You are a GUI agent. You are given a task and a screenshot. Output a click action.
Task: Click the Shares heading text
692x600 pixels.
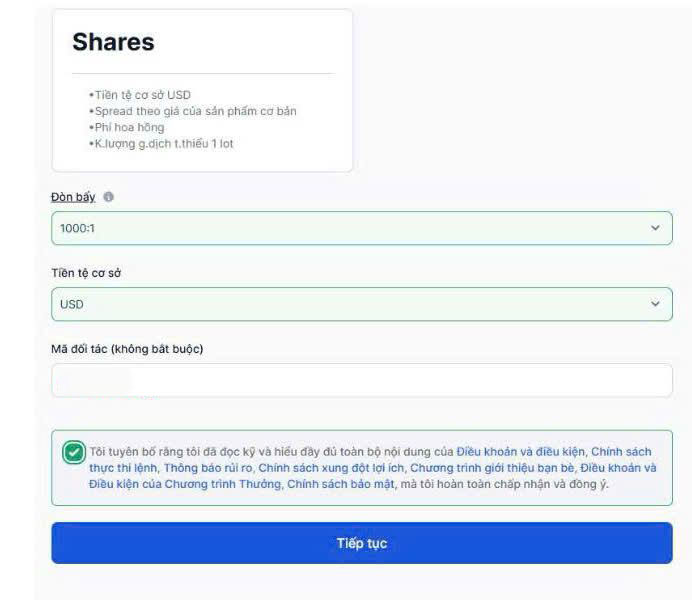pyautogui.click(x=113, y=42)
